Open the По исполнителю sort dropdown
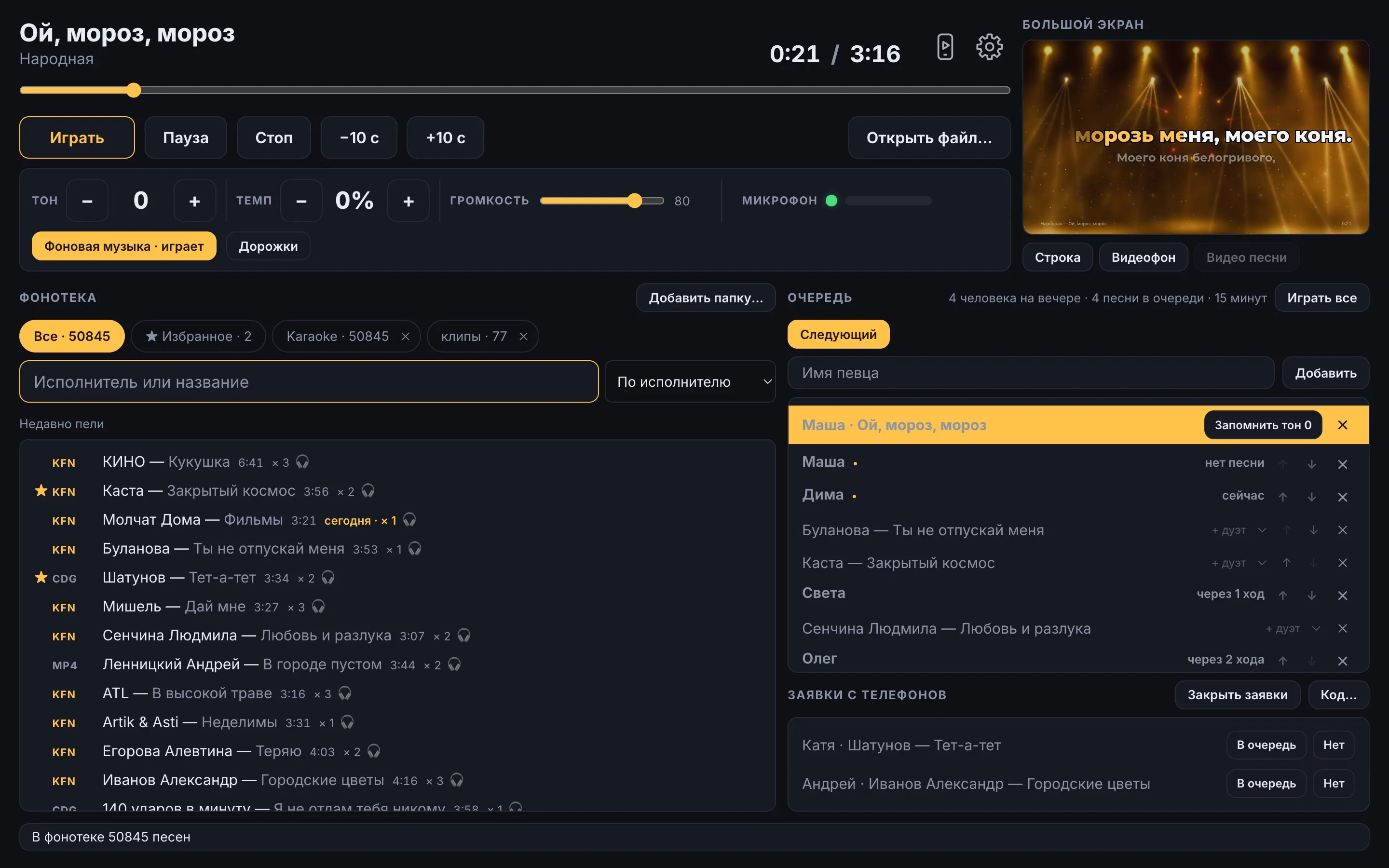The height and width of the screenshot is (868, 1389). (x=690, y=382)
